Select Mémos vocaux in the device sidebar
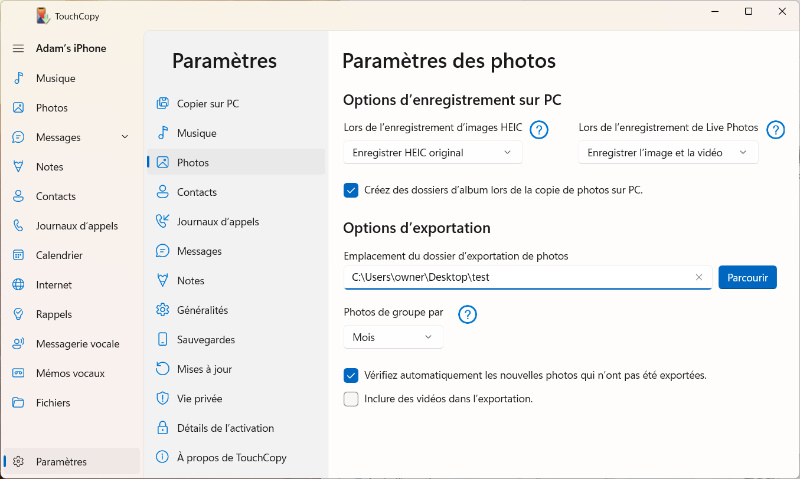This screenshot has height=479, width=800. [x=70, y=373]
